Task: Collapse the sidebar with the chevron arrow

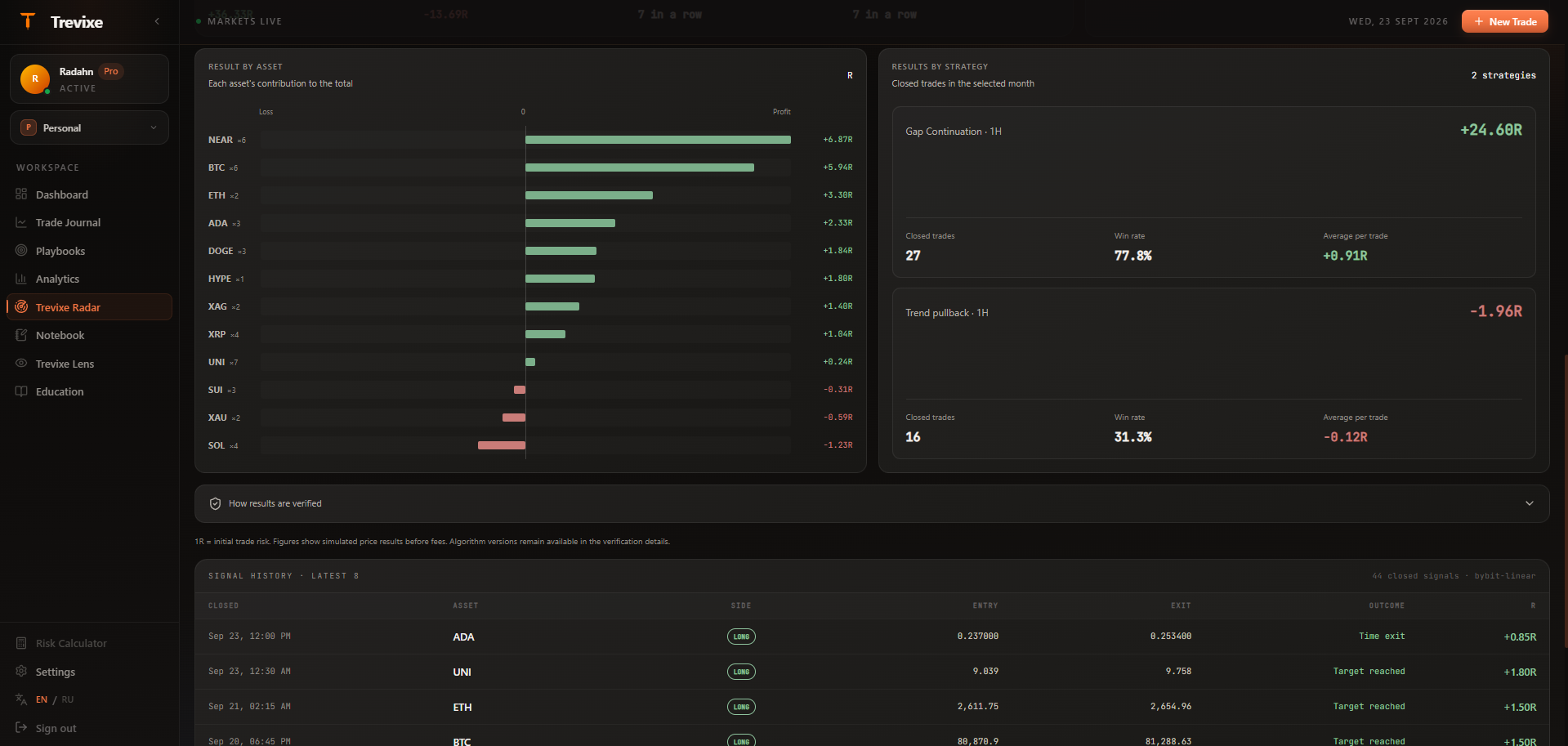Action: click(x=157, y=21)
